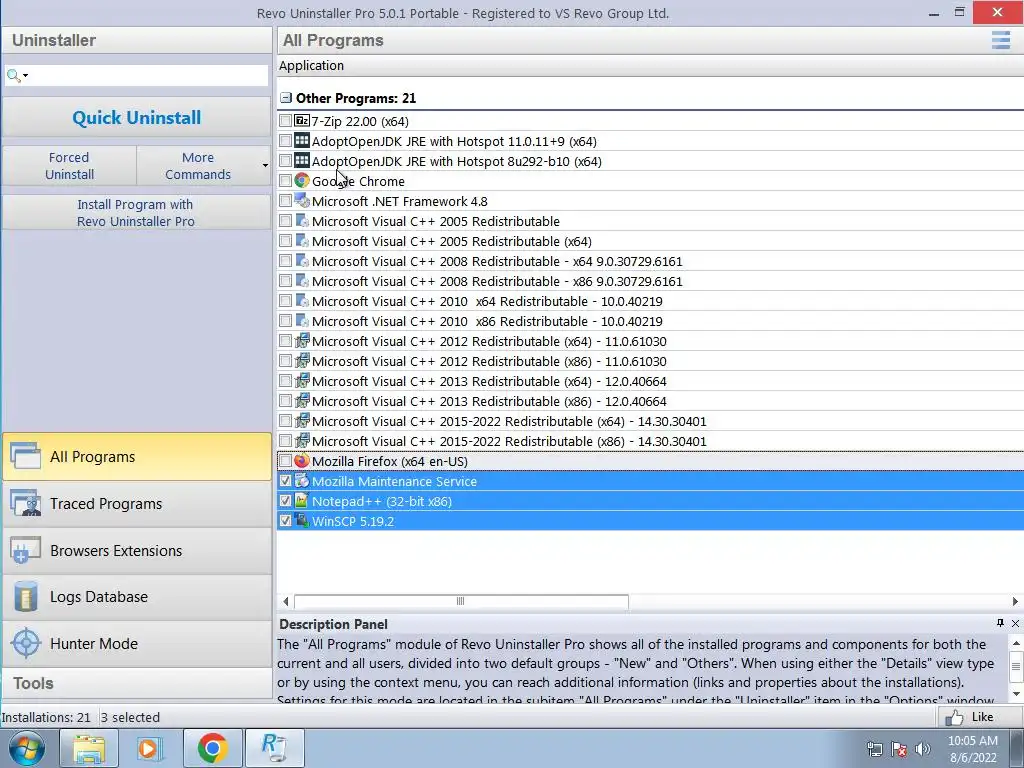Click the Forced Uninstall button
The height and width of the screenshot is (768, 1024).
coord(69,166)
